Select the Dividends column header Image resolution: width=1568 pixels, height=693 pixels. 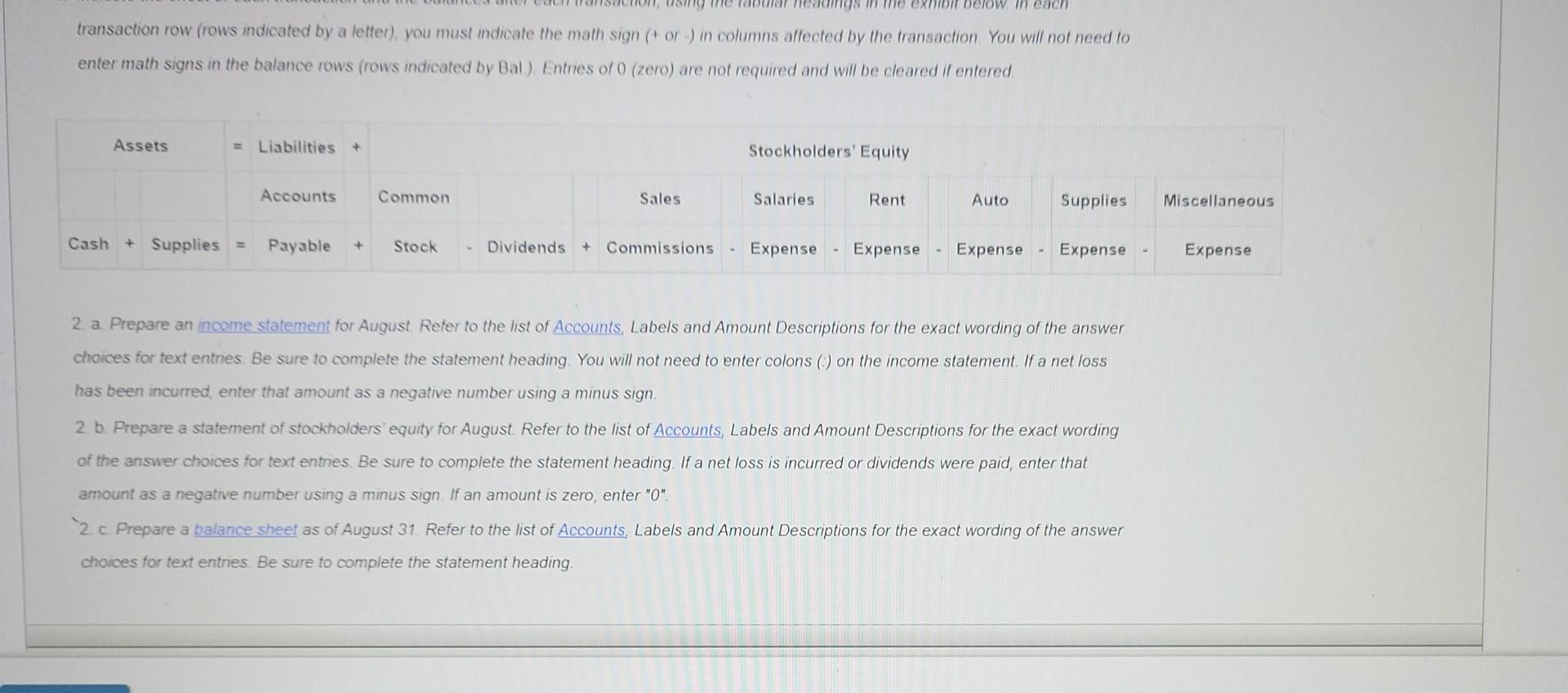pyautogui.click(x=526, y=247)
